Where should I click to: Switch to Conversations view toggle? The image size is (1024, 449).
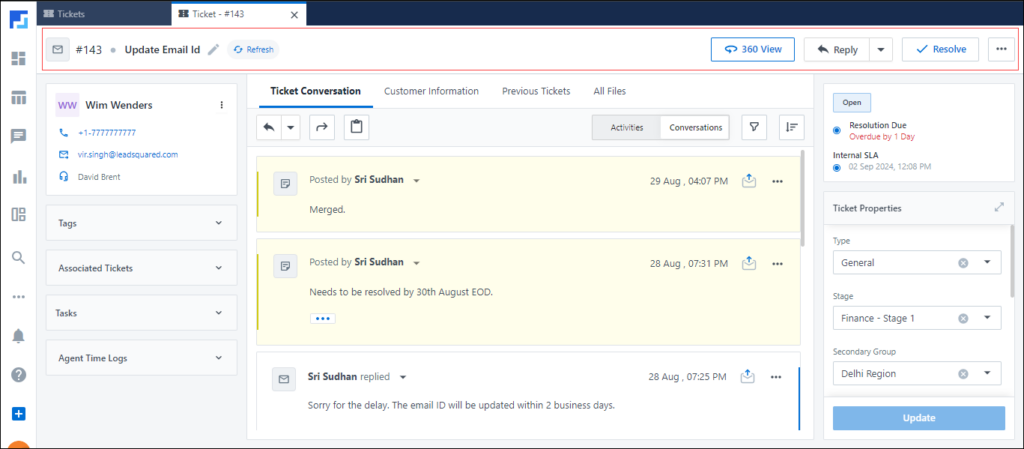[695, 127]
